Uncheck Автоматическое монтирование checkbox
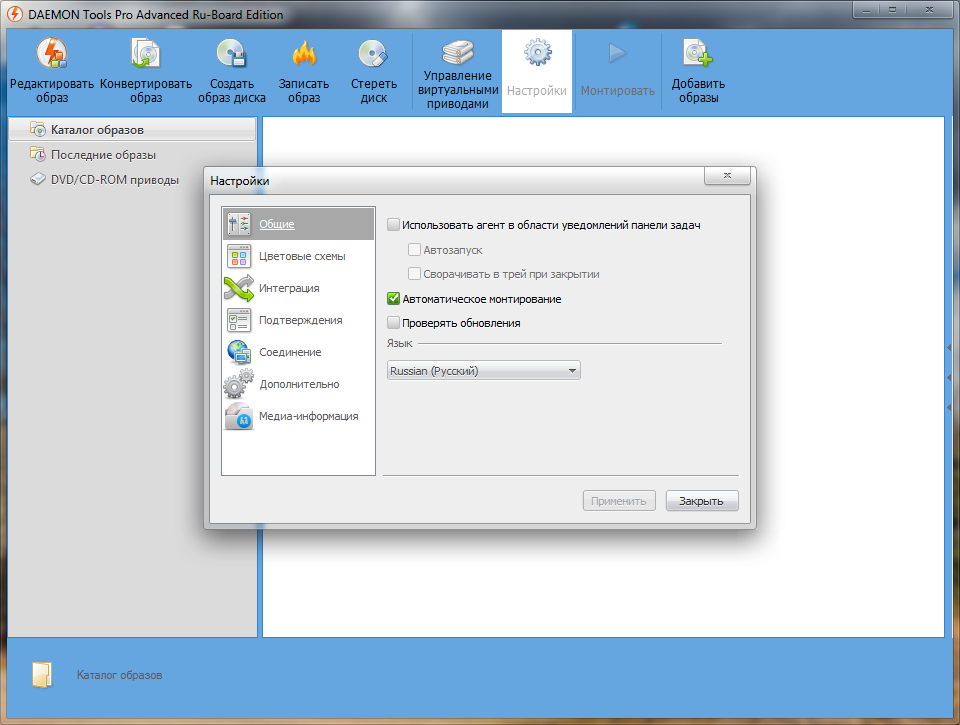This screenshot has height=725, width=960. click(394, 298)
